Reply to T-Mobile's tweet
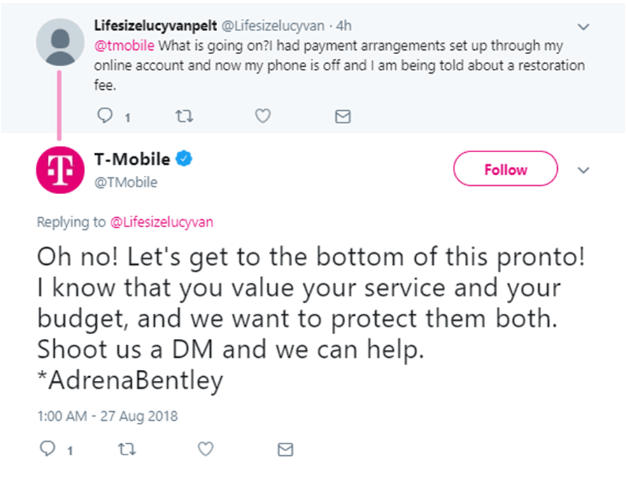The width and height of the screenshot is (626, 480). [48, 448]
